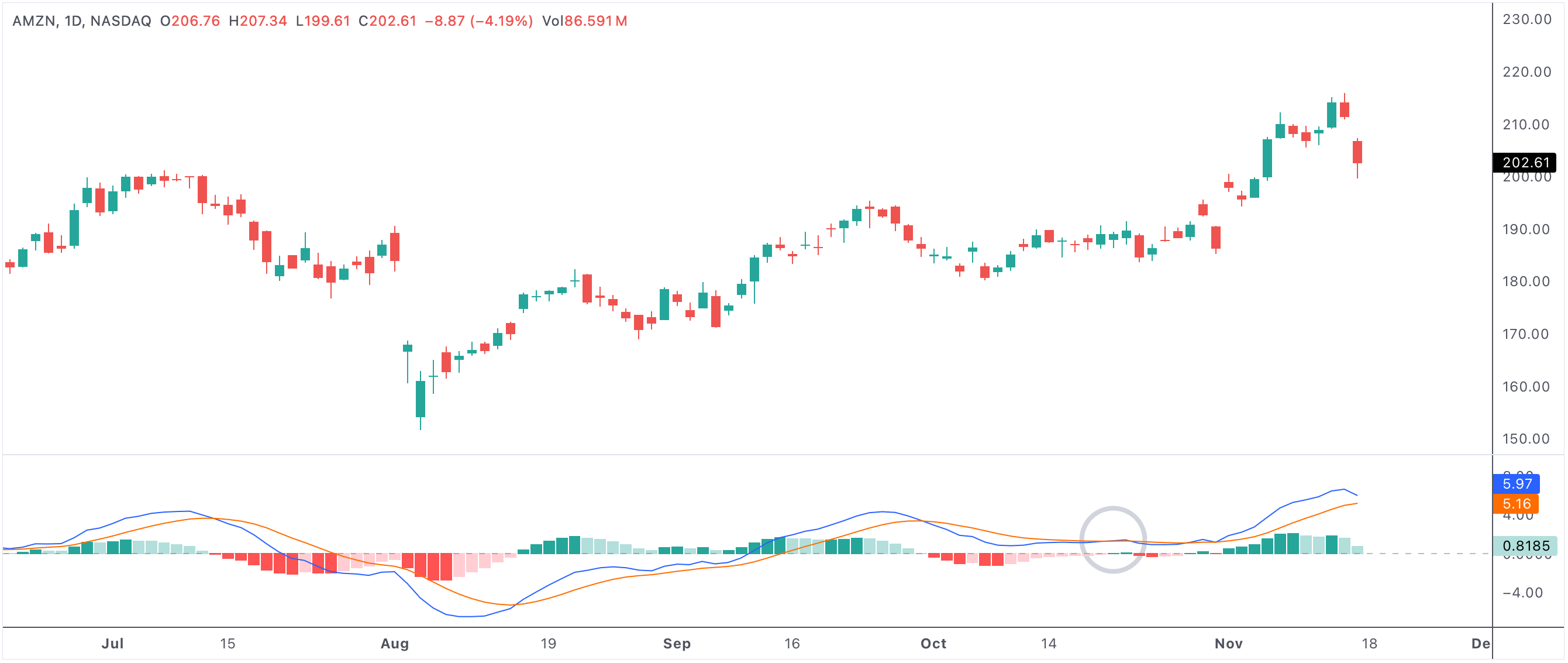Click the 15 date label on time axis
1568x663 pixels.
pos(227,644)
